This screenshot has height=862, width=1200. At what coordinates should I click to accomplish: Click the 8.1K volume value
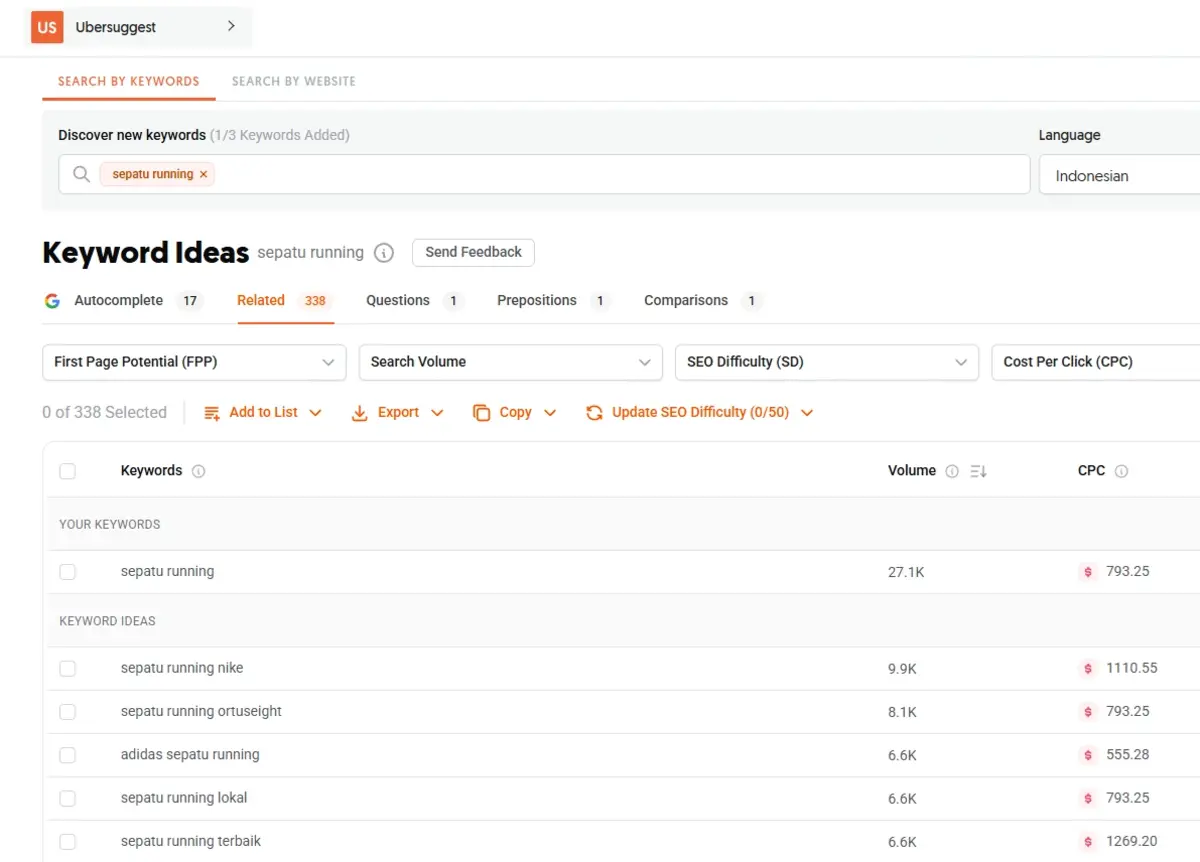tap(902, 712)
